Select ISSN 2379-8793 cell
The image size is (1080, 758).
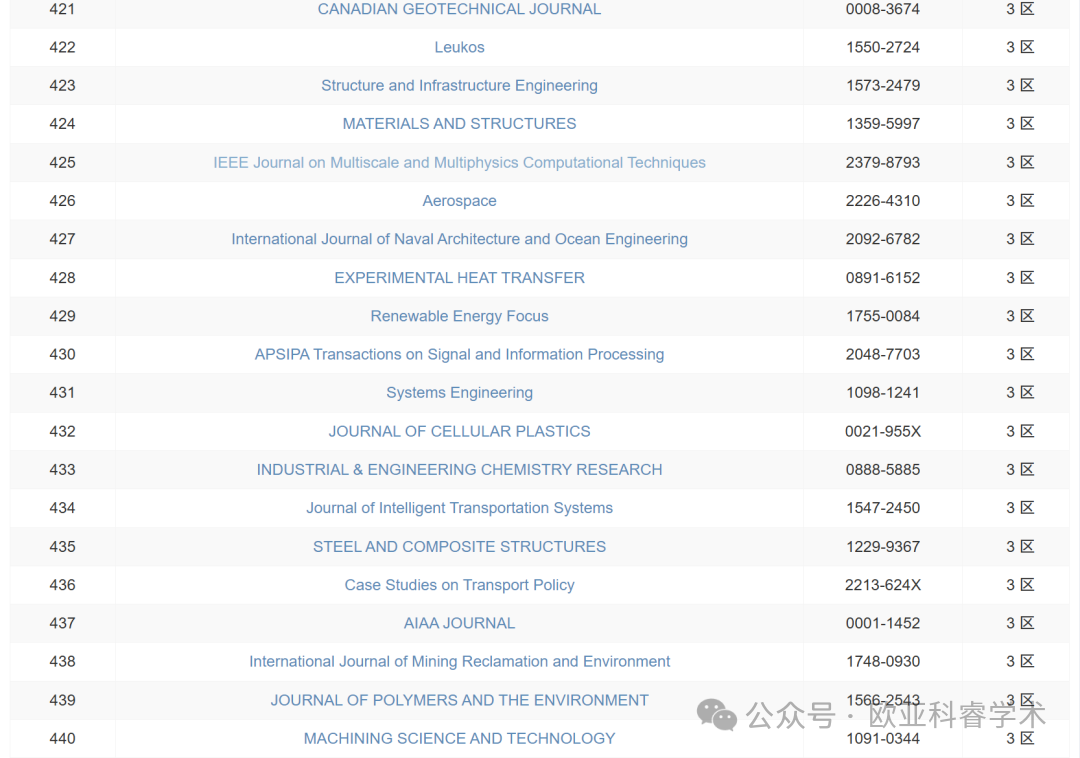[x=883, y=162]
